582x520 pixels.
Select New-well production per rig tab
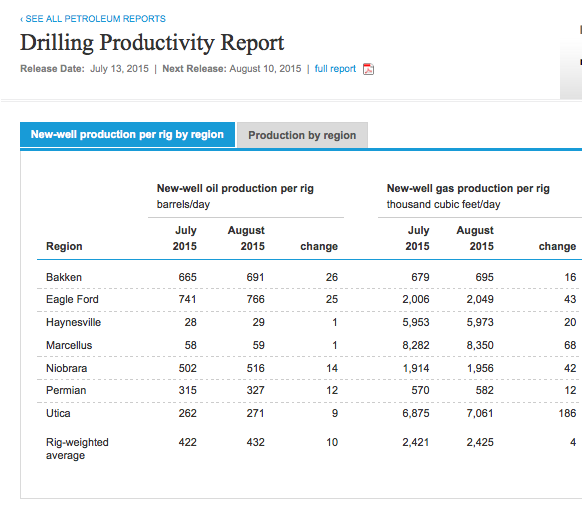(127, 134)
